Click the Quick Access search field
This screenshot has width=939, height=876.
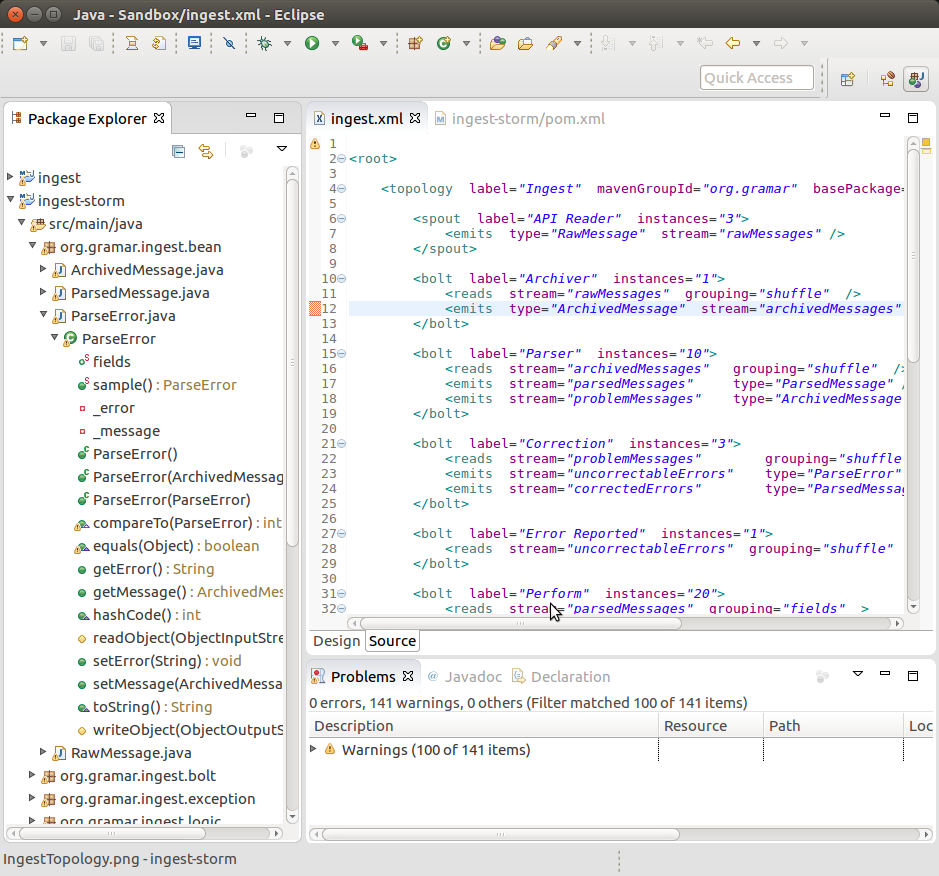coord(754,78)
